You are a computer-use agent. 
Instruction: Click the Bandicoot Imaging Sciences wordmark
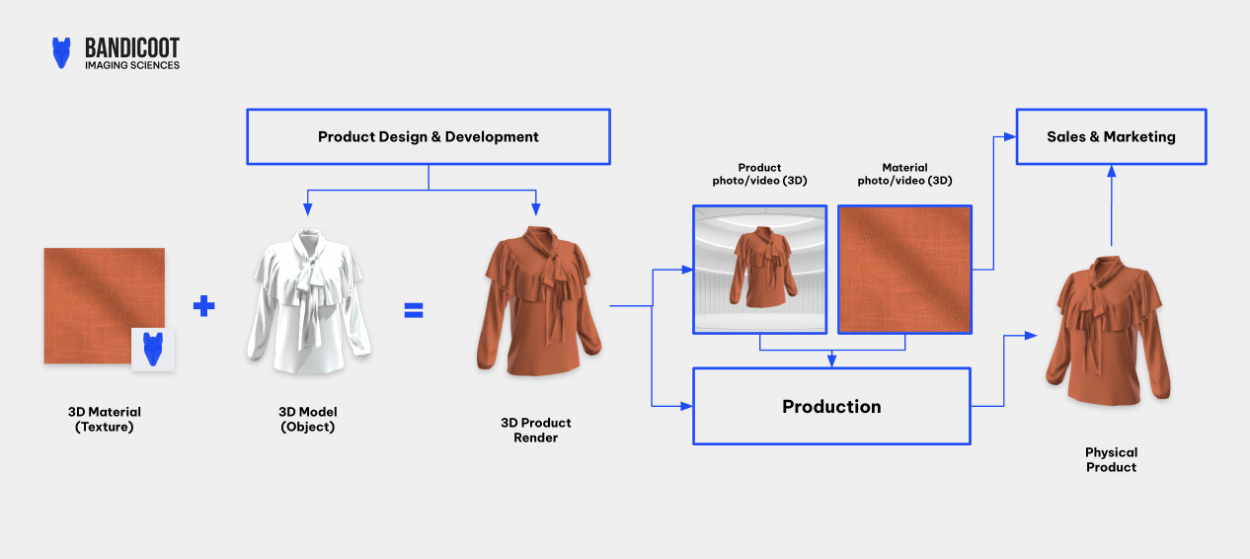132,54
